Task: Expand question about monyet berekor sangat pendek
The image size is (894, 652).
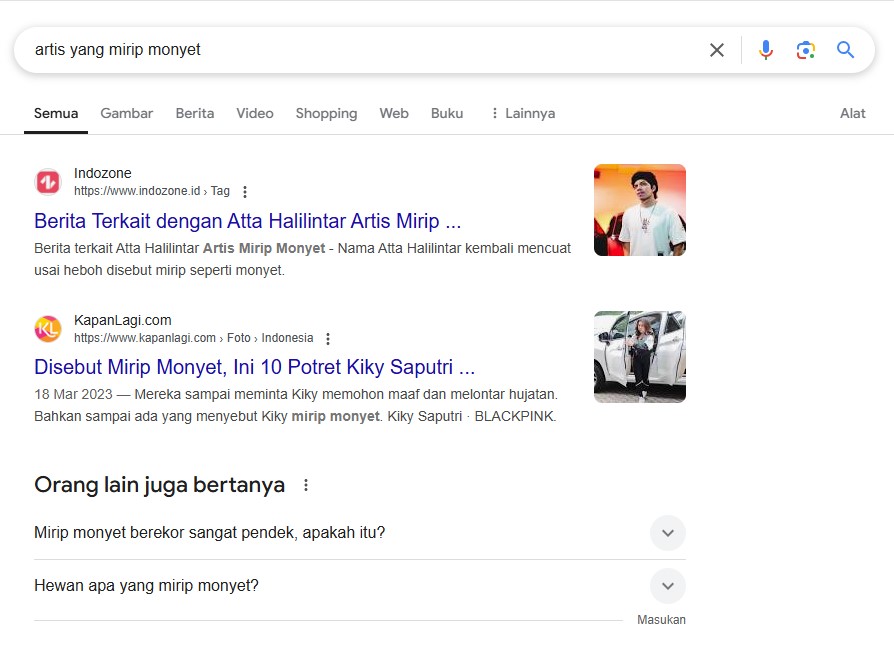Action: [668, 533]
